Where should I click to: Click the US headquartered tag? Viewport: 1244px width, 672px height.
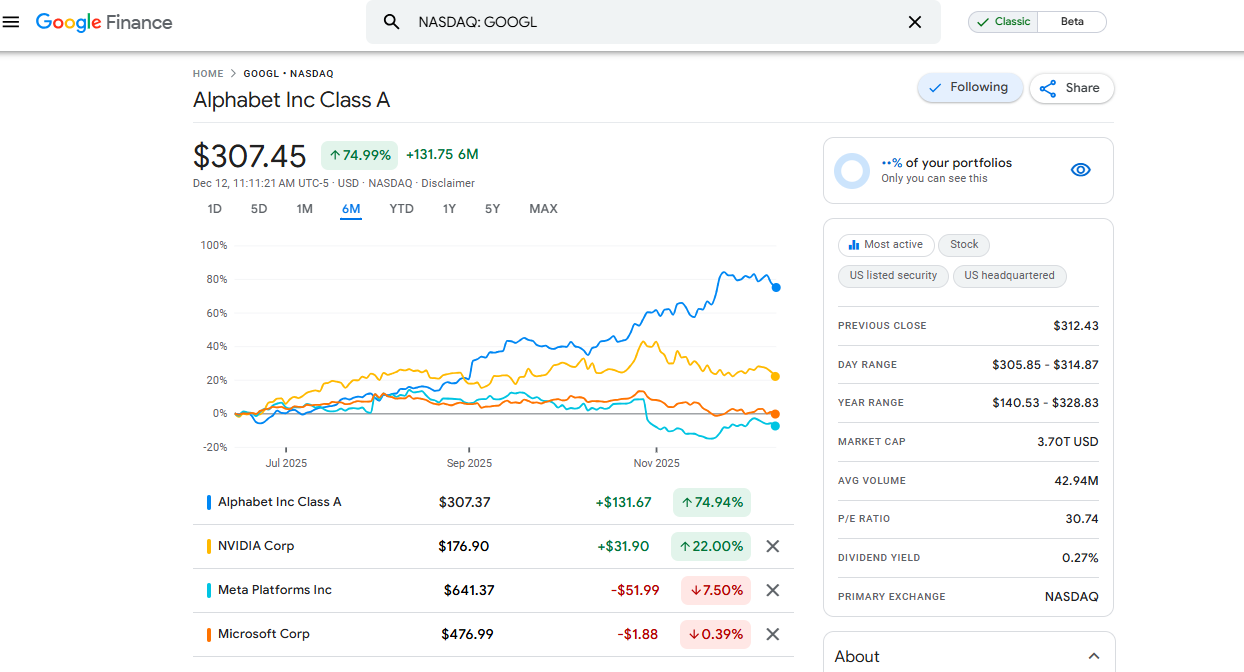(1009, 276)
